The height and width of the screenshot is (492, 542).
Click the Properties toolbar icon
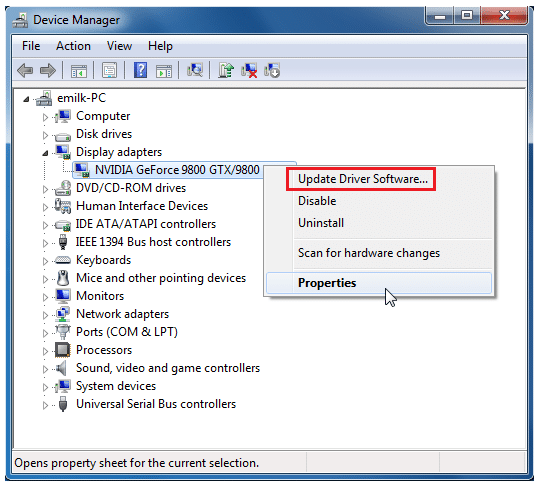(110, 71)
